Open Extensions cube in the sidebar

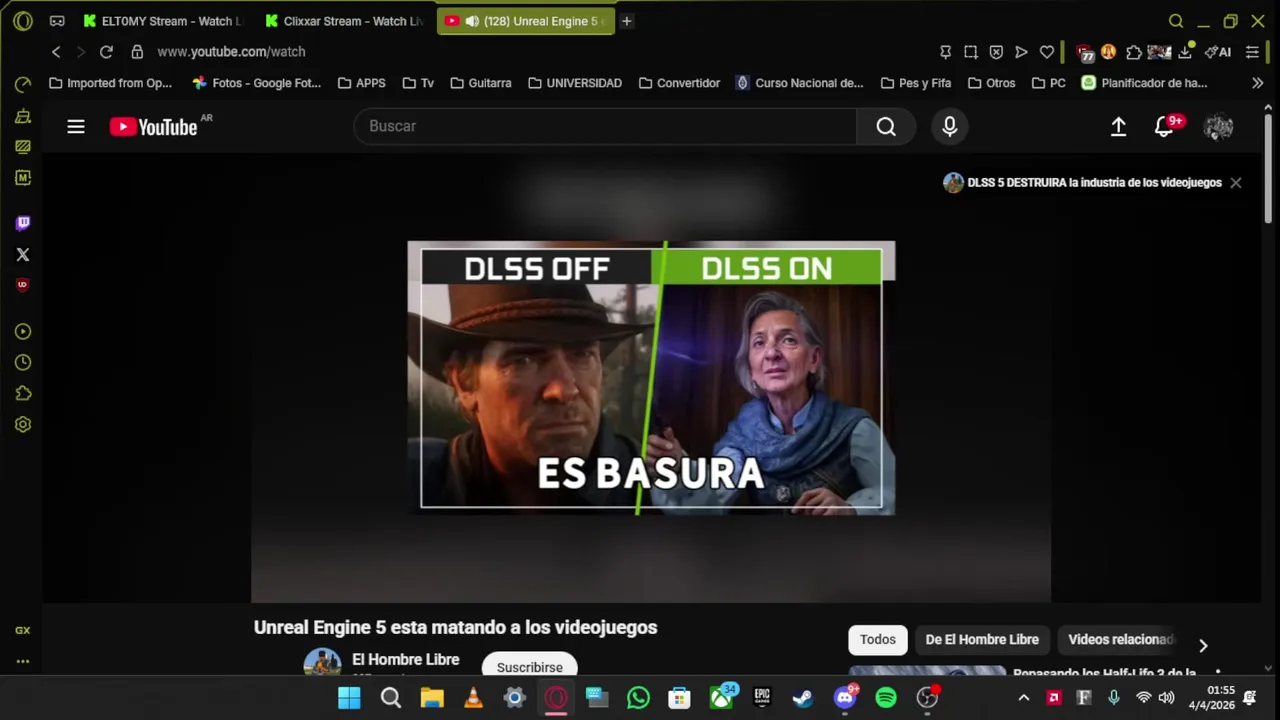[23, 393]
